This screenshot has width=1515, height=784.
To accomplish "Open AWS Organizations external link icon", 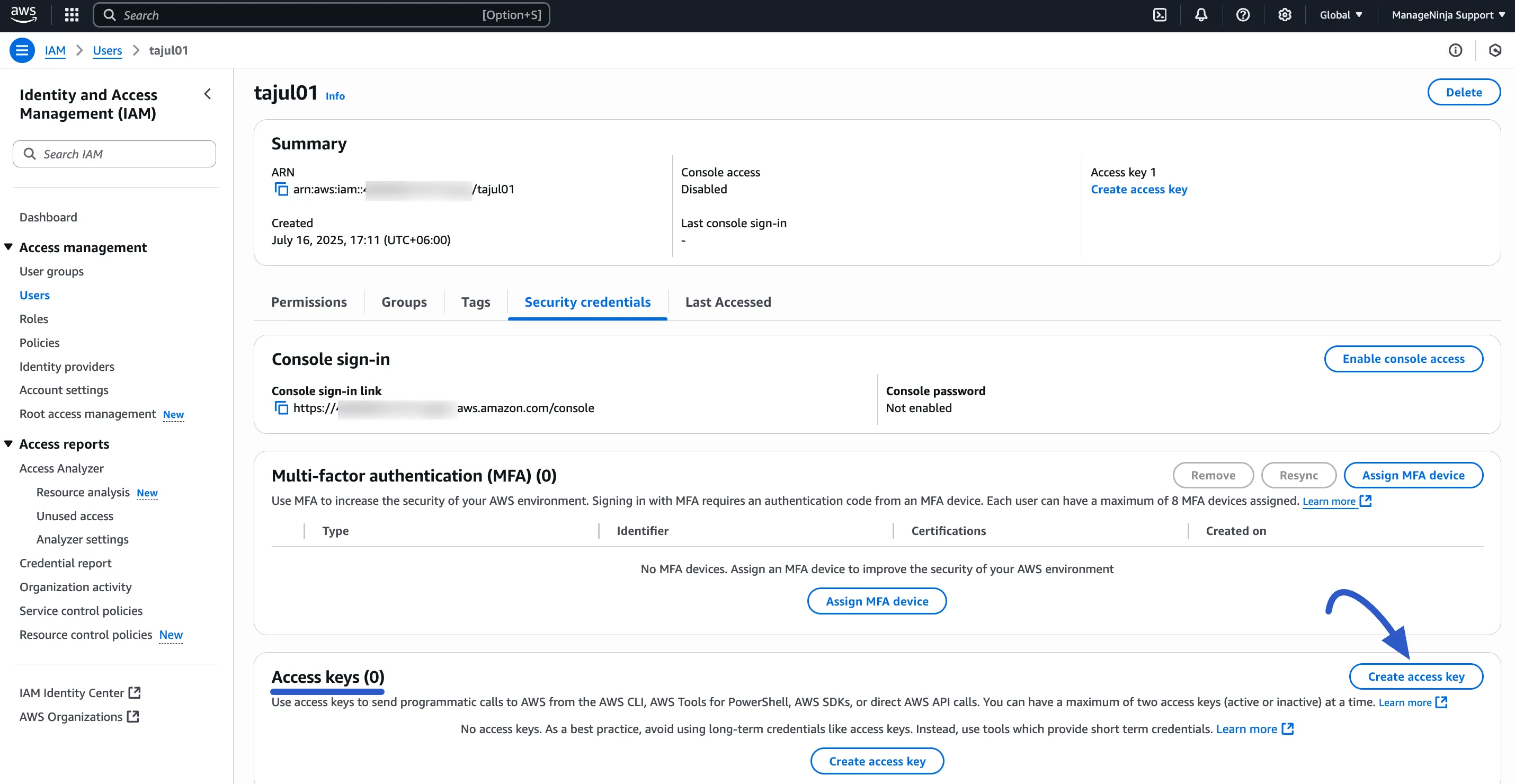I will (133, 716).
